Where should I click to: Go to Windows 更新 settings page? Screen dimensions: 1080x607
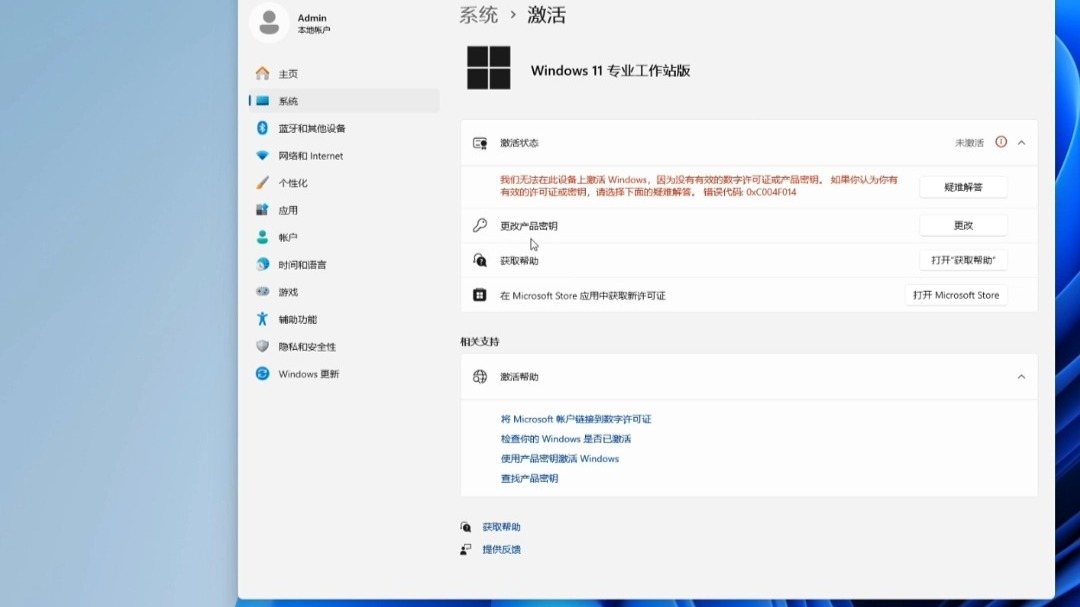click(344, 374)
